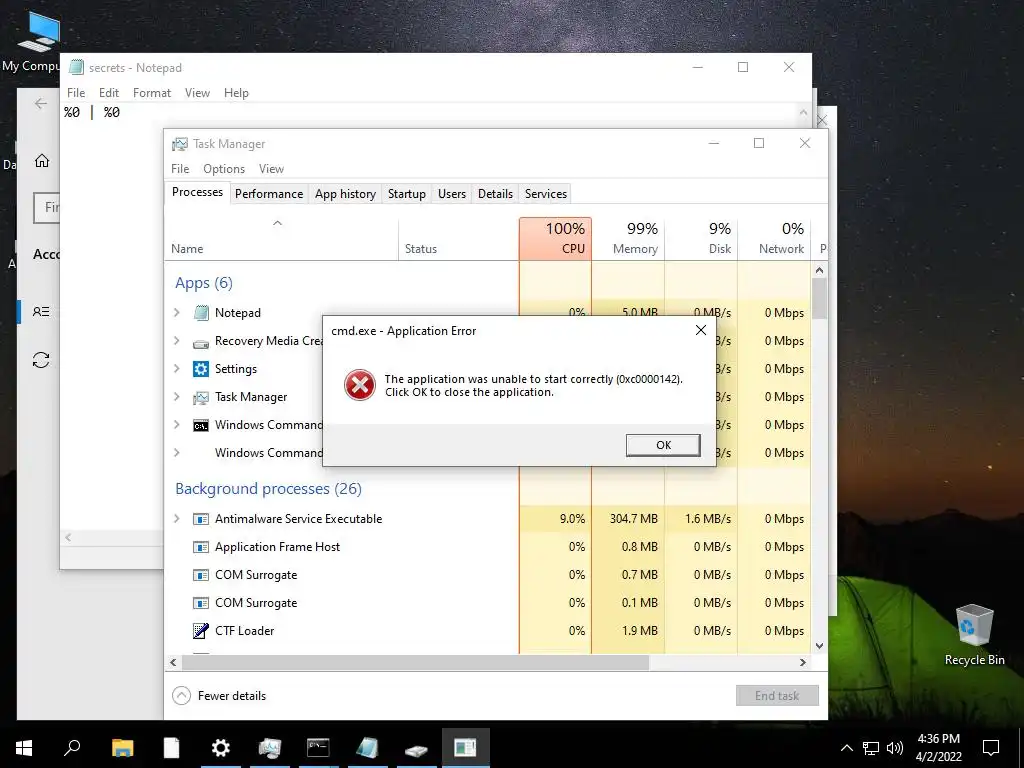Click the network icon in system tray
This screenshot has height=768, width=1024.
coord(871,748)
